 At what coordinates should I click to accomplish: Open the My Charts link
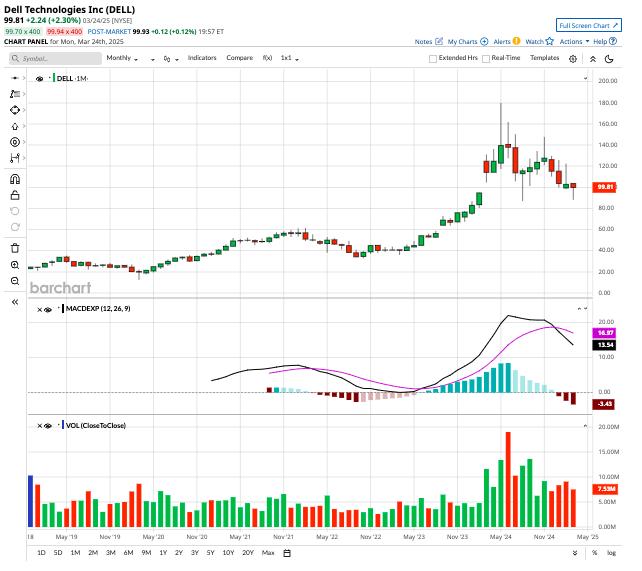pos(462,41)
